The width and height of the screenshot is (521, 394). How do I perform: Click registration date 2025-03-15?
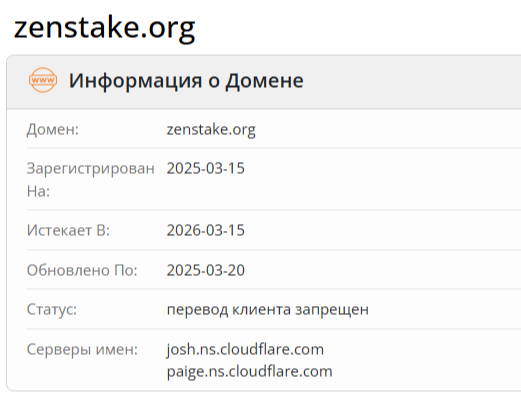(x=206, y=168)
